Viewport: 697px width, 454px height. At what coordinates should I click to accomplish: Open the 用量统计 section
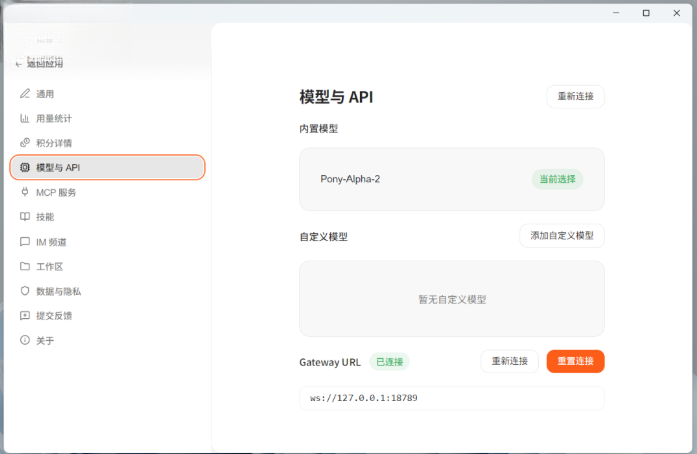pyautogui.click(x=107, y=118)
